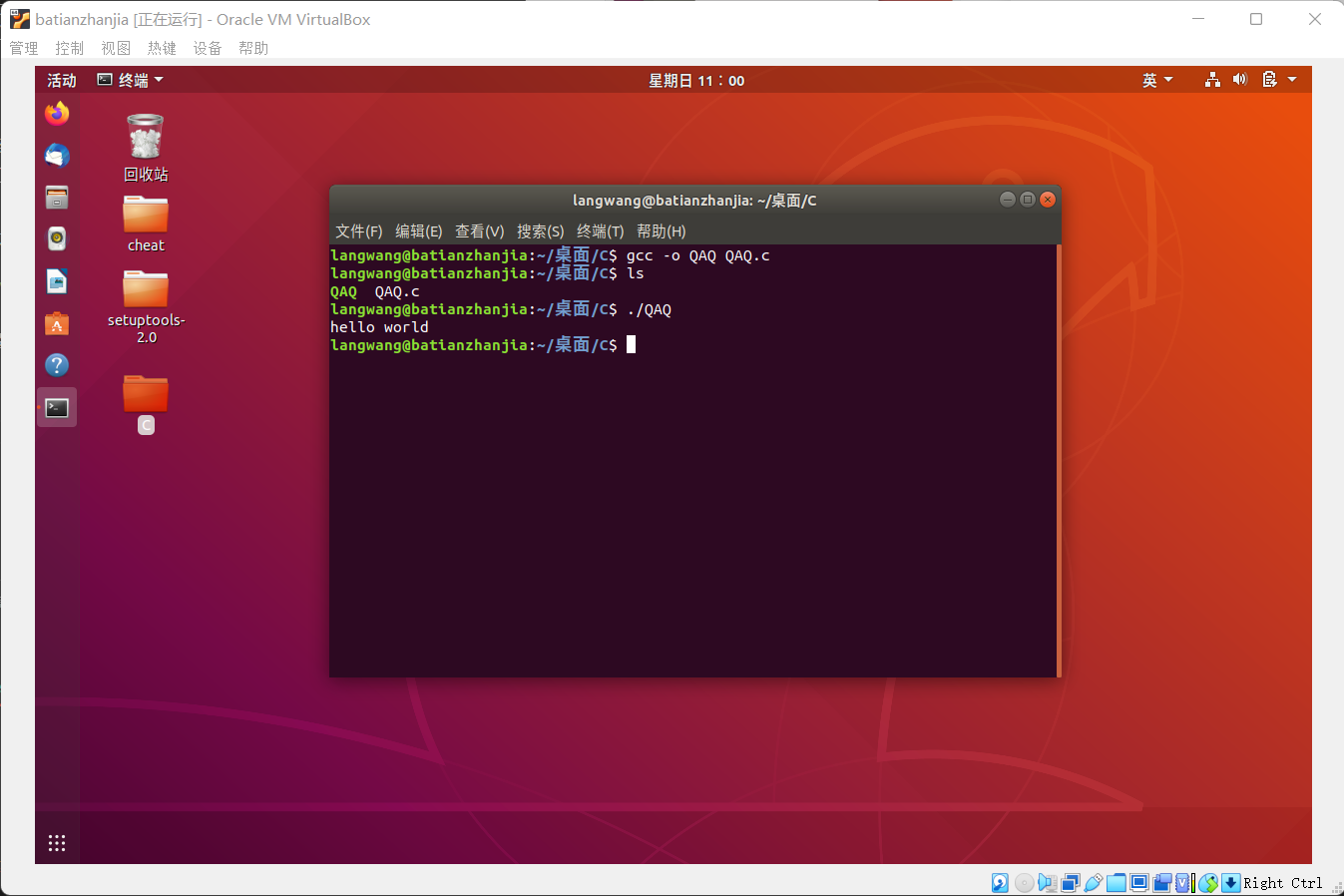
Task: Open terminal 文件(F) menu
Action: coord(359,231)
